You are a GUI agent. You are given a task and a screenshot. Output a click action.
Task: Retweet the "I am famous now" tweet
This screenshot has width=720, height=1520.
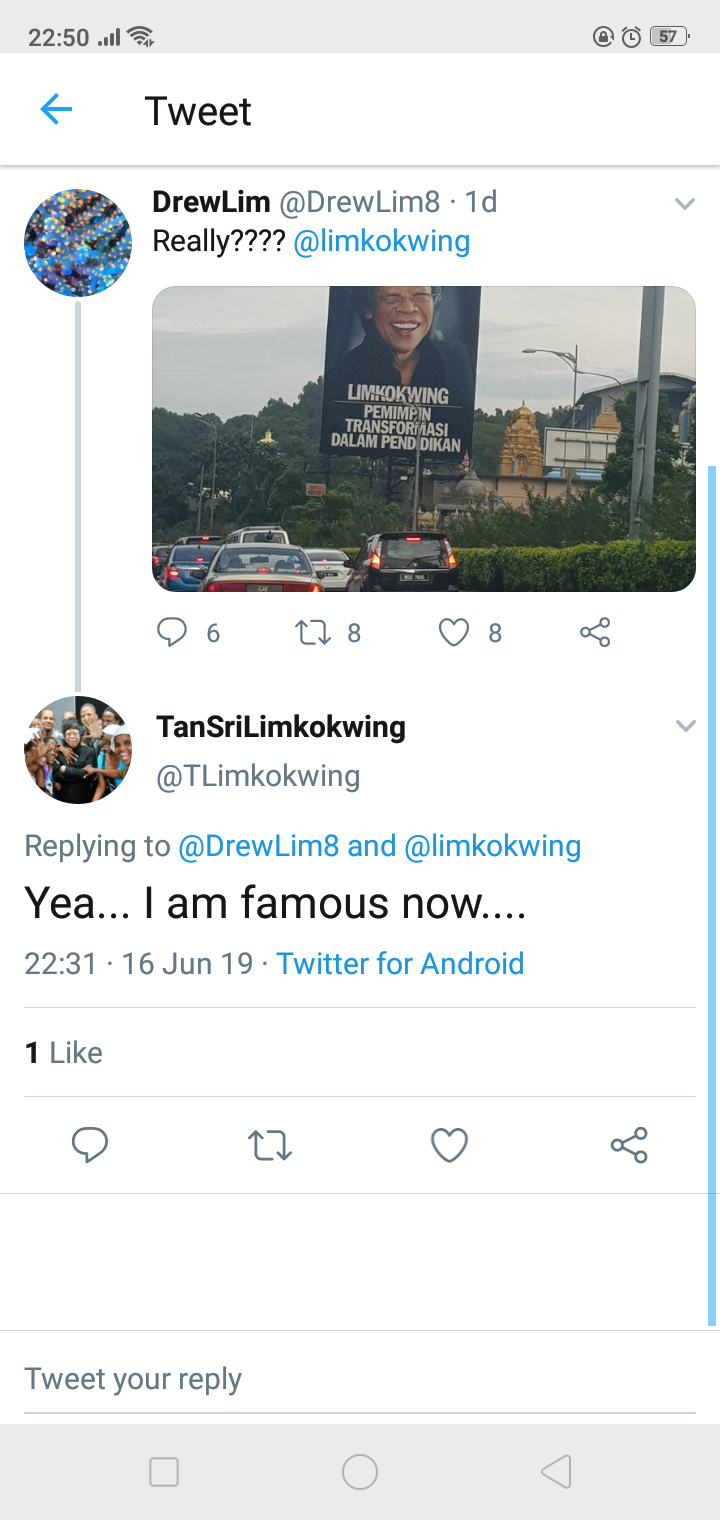(x=270, y=1145)
